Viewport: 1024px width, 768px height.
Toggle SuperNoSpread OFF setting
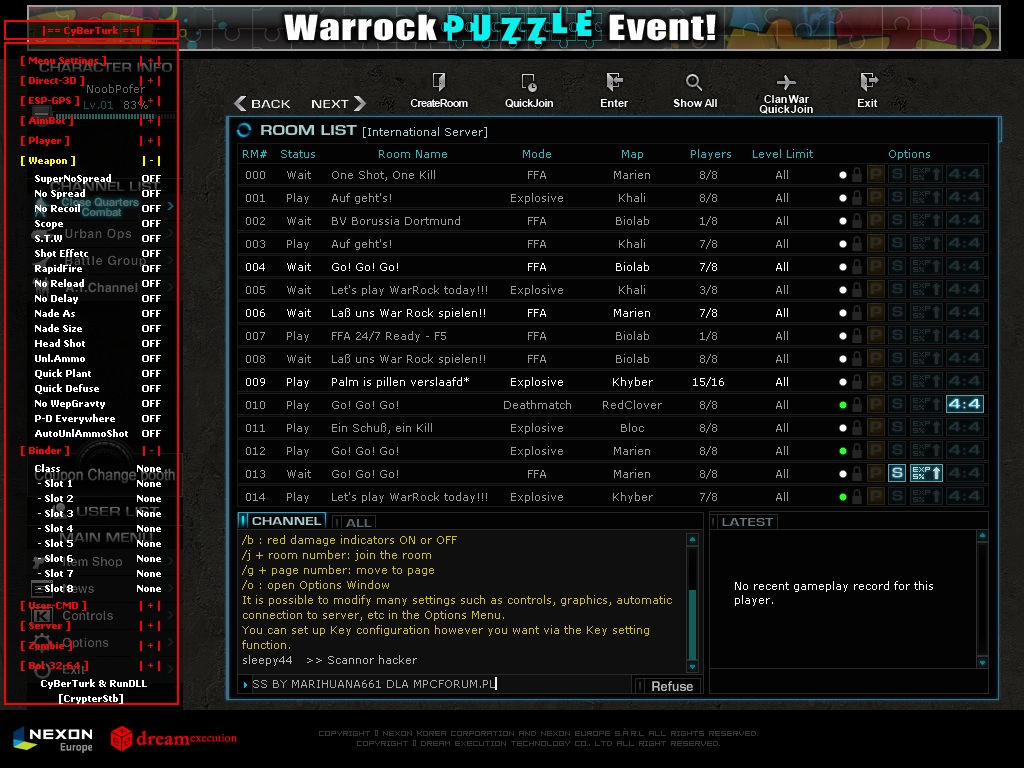click(x=151, y=178)
